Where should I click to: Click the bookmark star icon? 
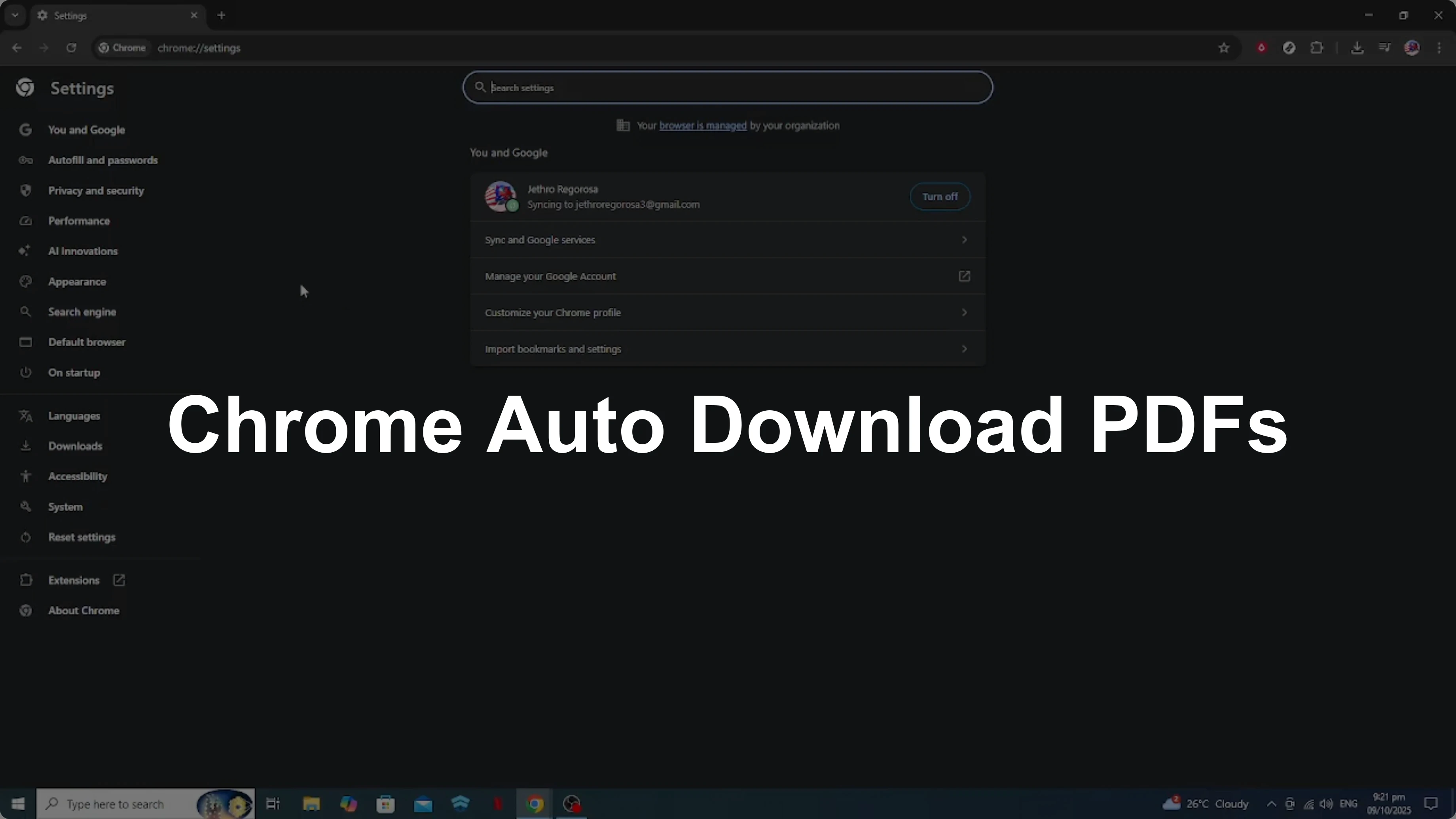pos(1224,48)
